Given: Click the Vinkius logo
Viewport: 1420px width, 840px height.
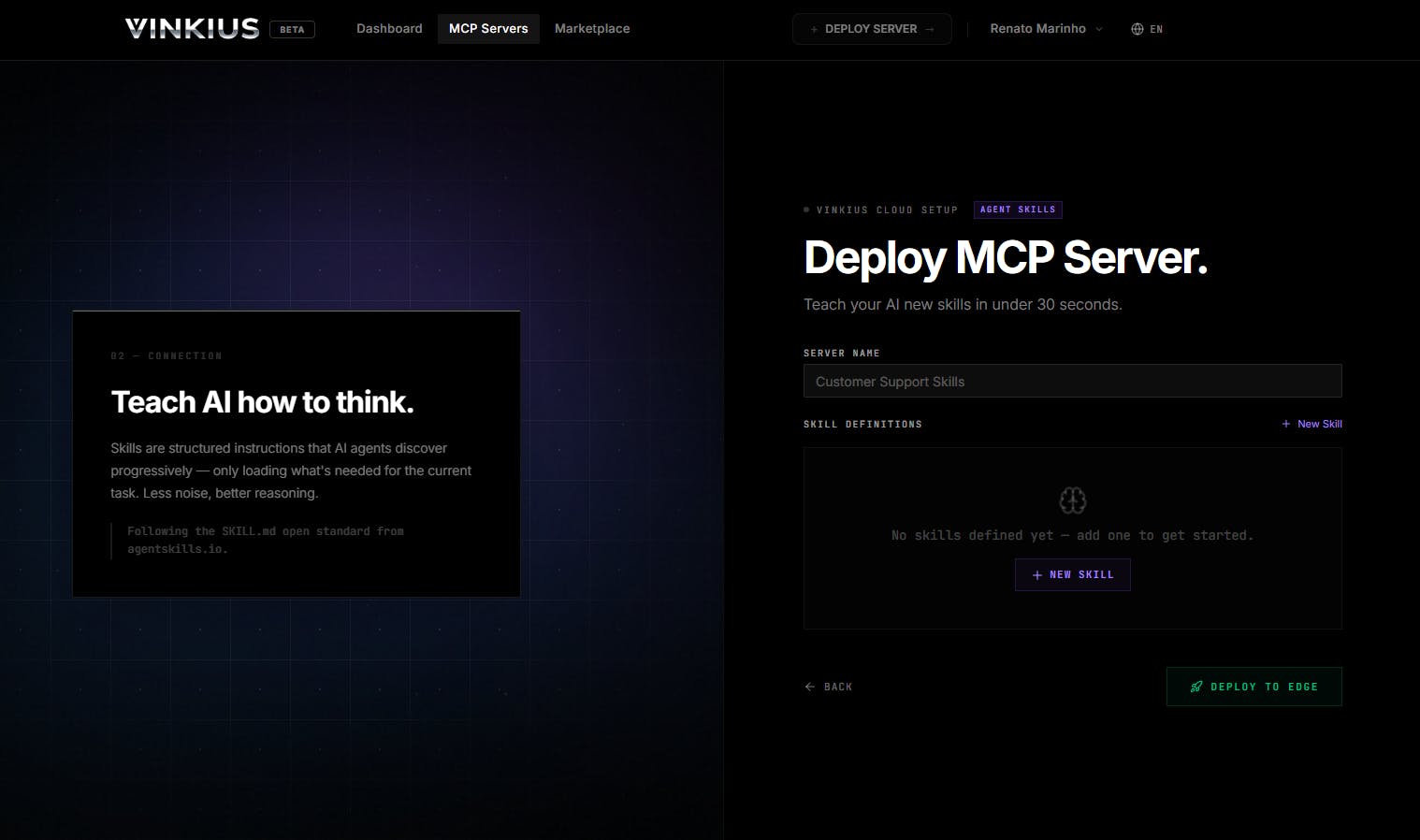Looking at the screenshot, I should point(192,29).
